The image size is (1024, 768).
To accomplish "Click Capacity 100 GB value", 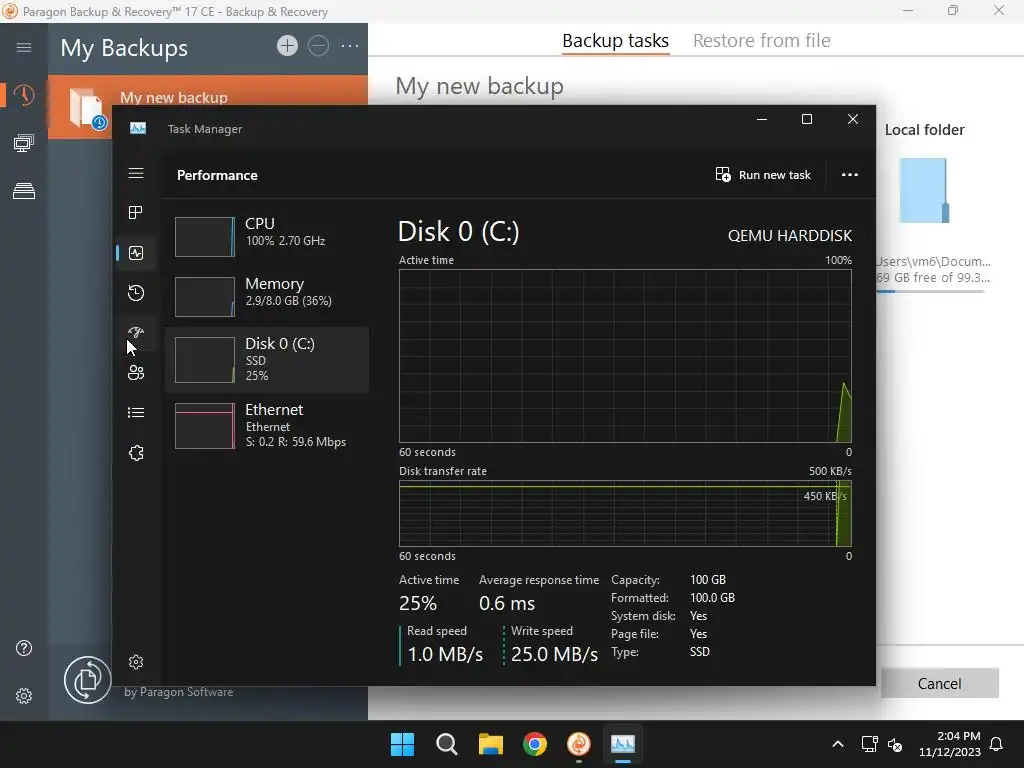I will pyautogui.click(x=708, y=580).
